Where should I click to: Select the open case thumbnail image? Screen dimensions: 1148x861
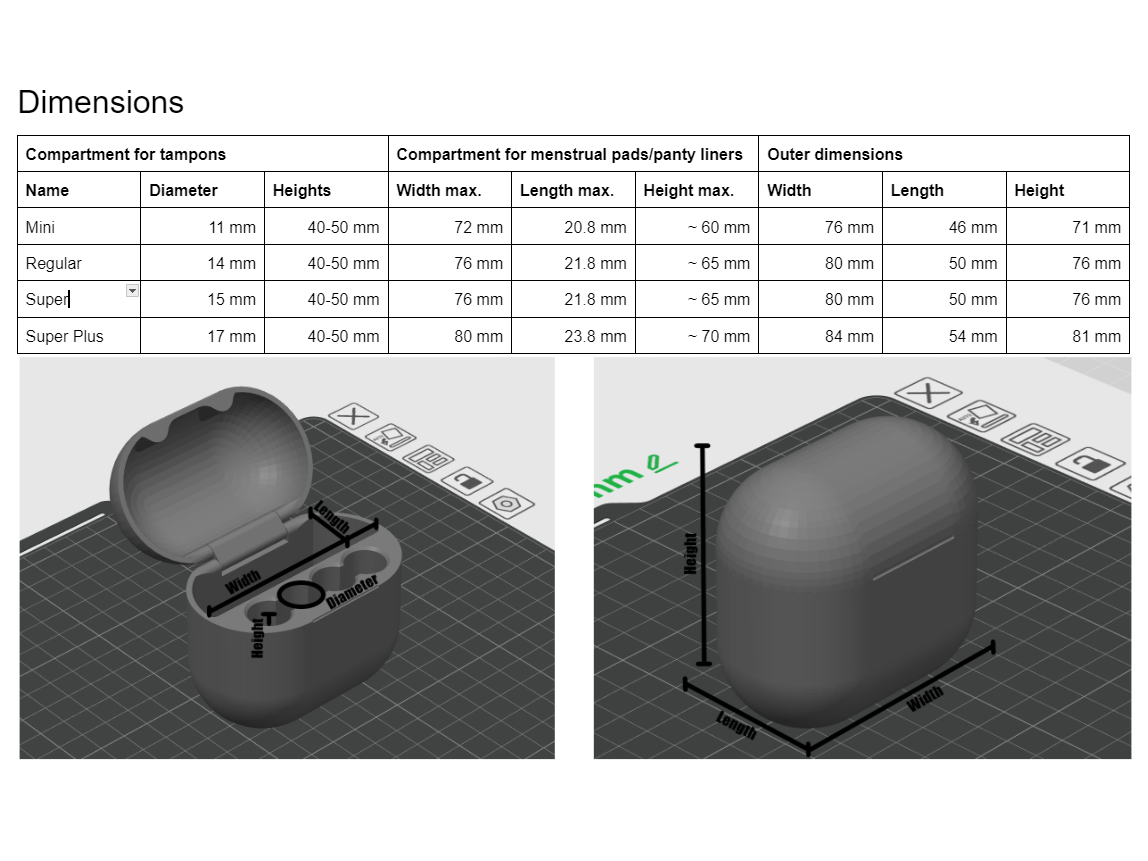pos(287,558)
